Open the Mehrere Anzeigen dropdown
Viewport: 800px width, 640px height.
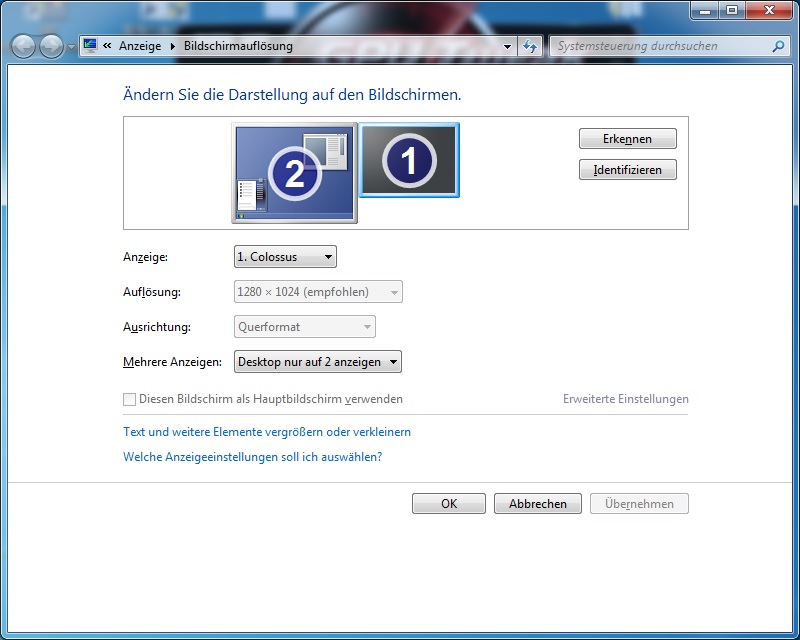pyautogui.click(x=318, y=362)
